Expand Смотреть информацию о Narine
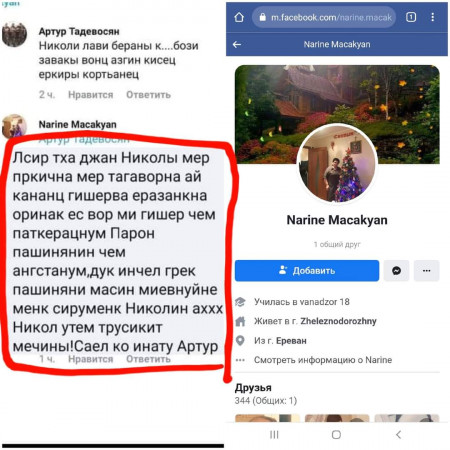The image size is (450, 450). (x=323, y=360)
